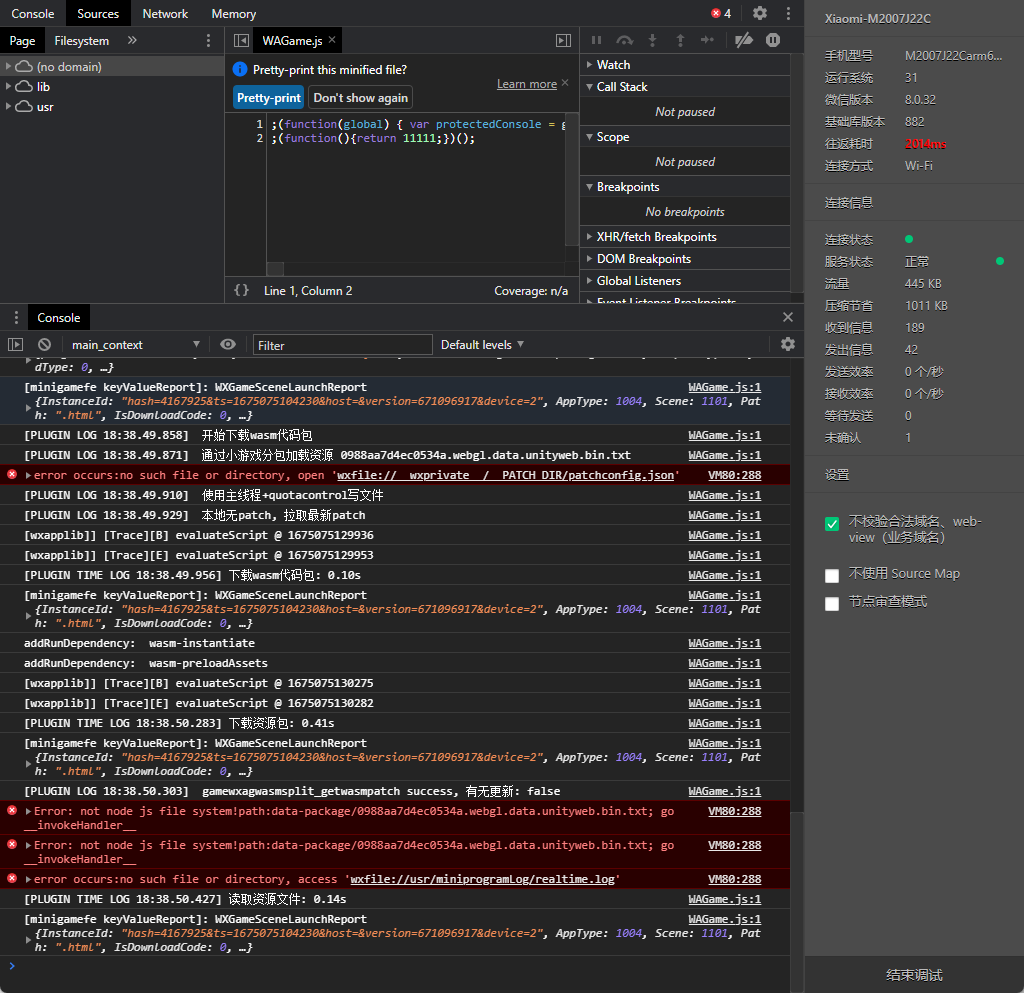The width and height of the screenshot is (1024, 993).
Task: Open DevTools settings gear at the top
Action: pyautogui.click(x=759, y=13)
